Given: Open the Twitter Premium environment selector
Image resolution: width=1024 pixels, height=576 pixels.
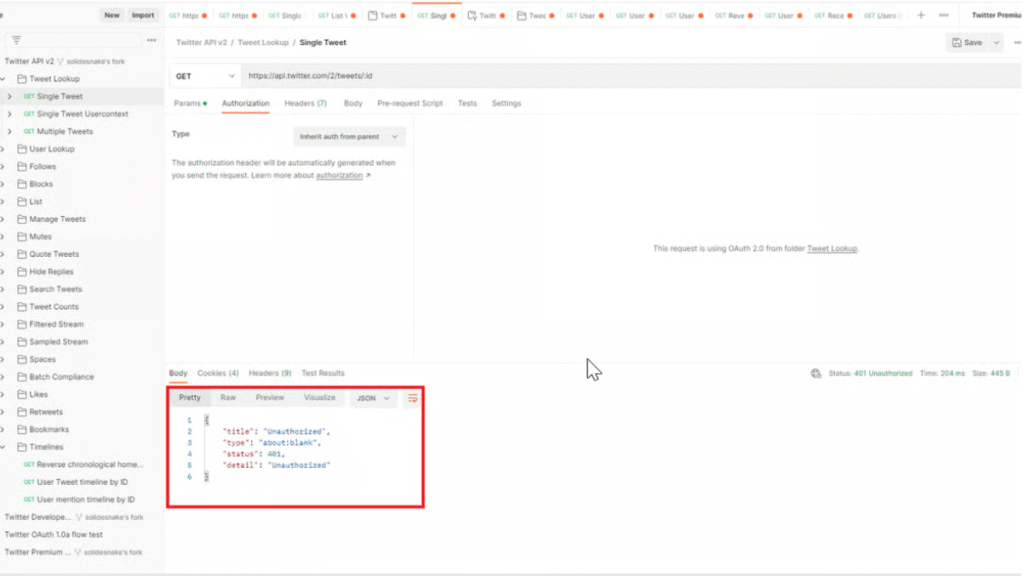Looking at the screenshot, I should [x=996, y=15].
